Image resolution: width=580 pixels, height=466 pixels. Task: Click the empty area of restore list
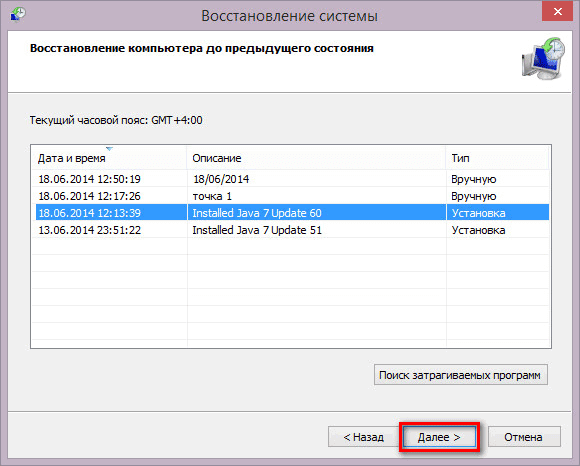(290, 292)
